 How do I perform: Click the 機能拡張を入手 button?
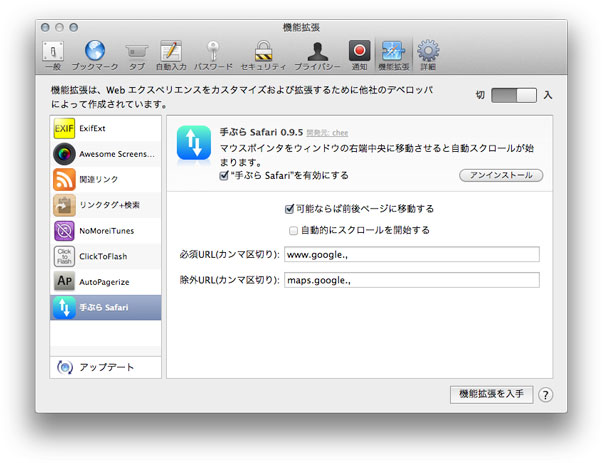pyautogui.click(x=491, y=394)
